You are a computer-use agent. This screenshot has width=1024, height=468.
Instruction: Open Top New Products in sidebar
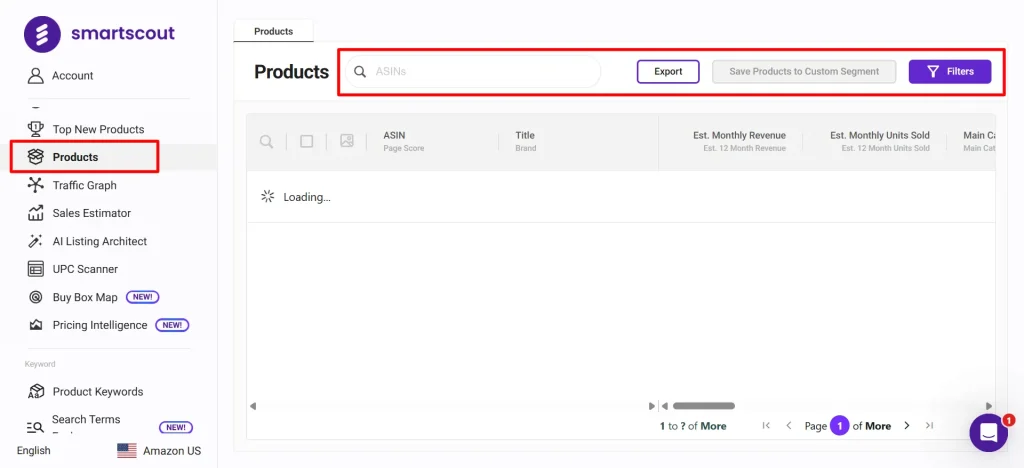(x=98, y=129)
